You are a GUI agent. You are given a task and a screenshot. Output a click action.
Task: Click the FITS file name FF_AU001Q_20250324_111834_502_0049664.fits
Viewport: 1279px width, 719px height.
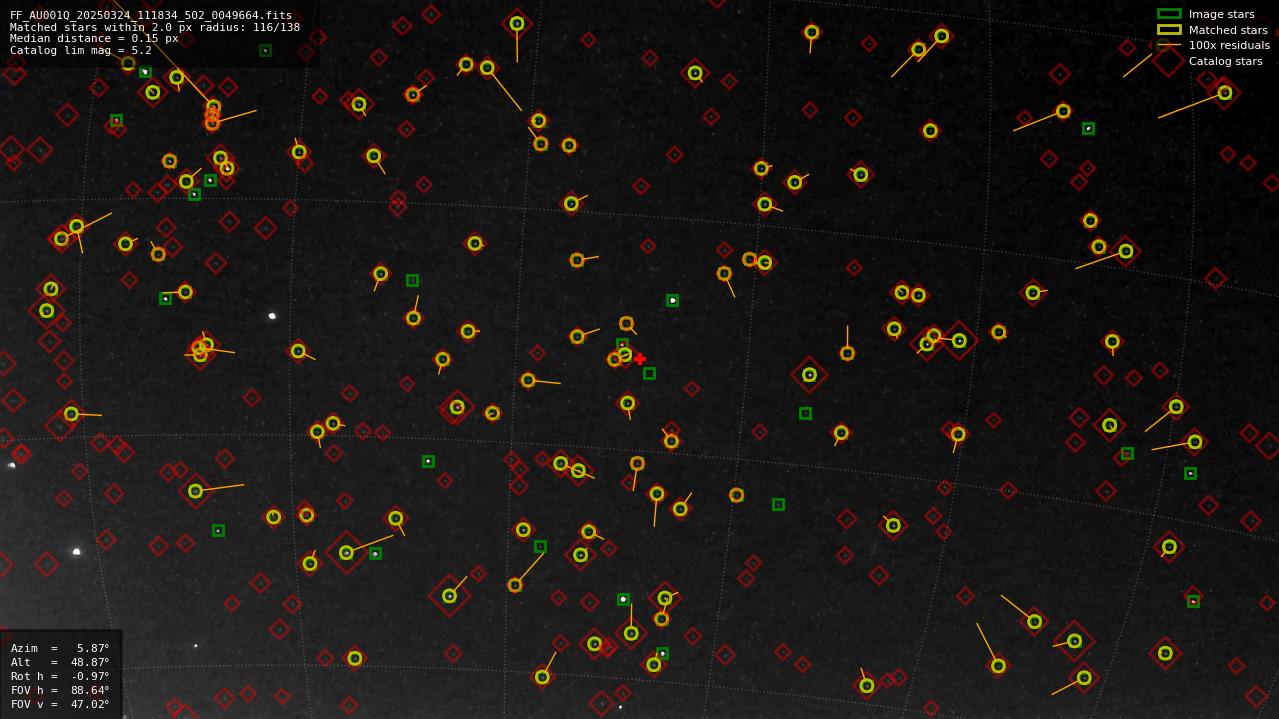tap(151, 16)
